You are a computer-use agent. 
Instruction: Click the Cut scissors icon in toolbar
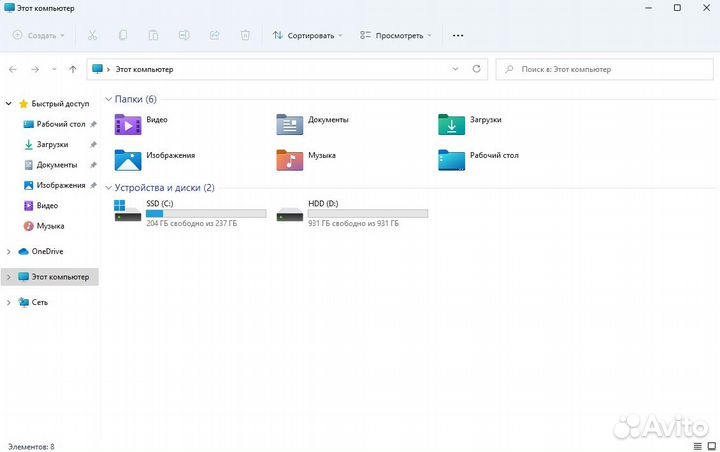(92, 35)
